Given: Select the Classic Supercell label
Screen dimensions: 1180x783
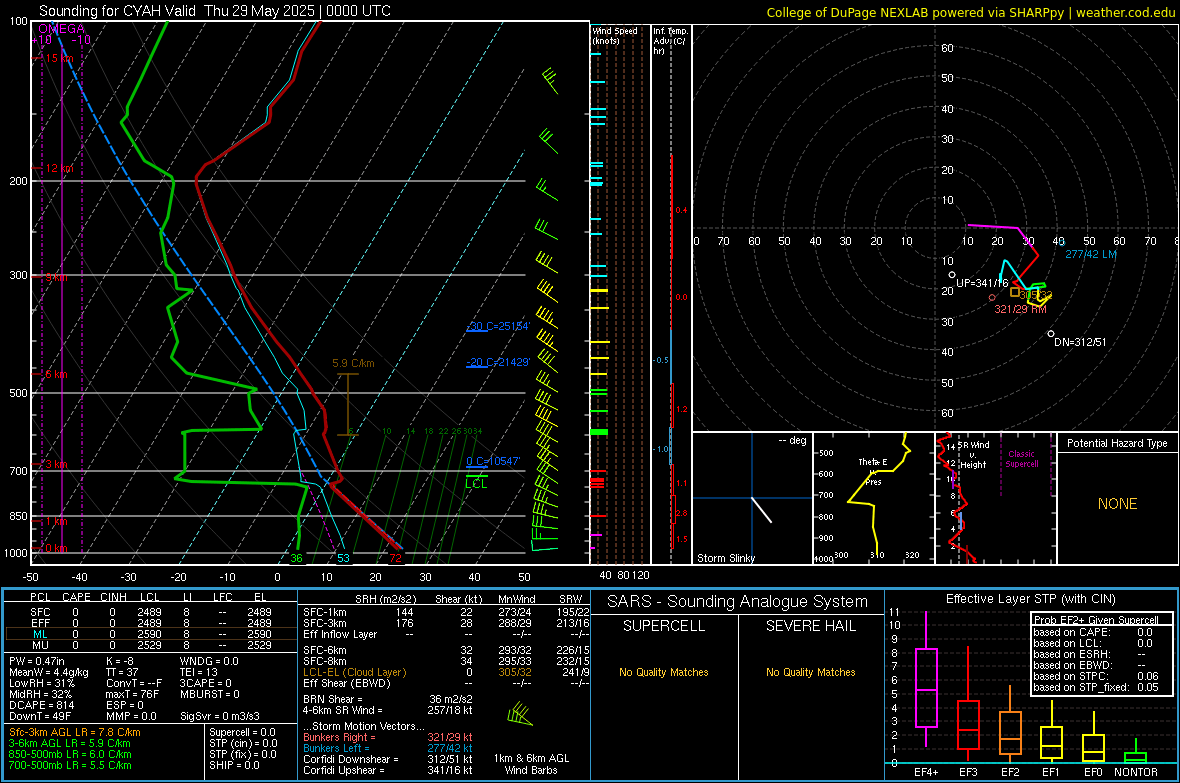Looking at the screenshot, I should click(1021, 459).
